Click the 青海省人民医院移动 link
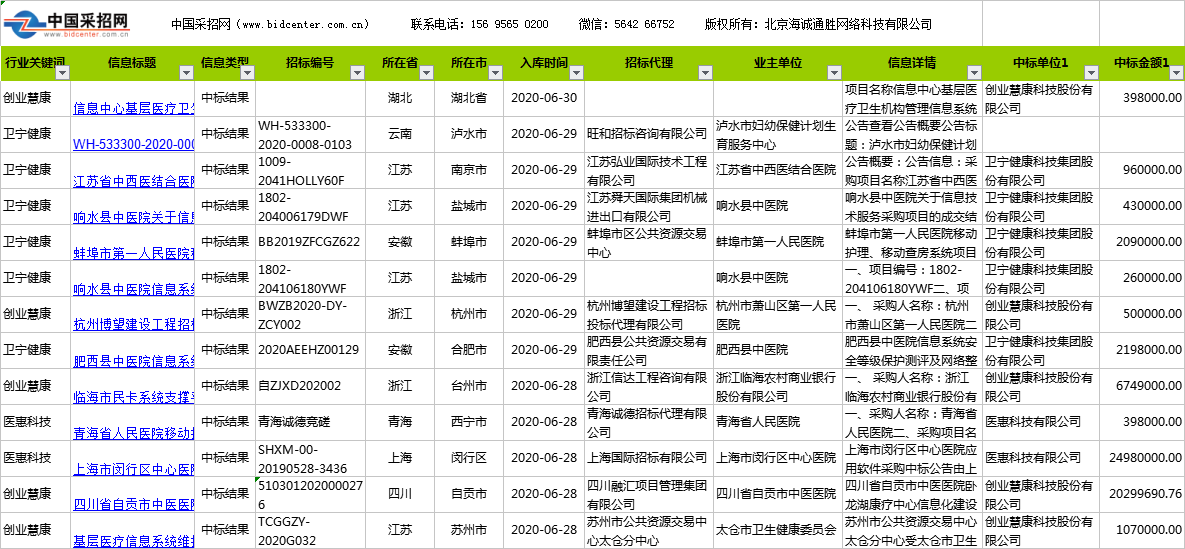This screenshot has height=549, width=1185. click(133, 432)
